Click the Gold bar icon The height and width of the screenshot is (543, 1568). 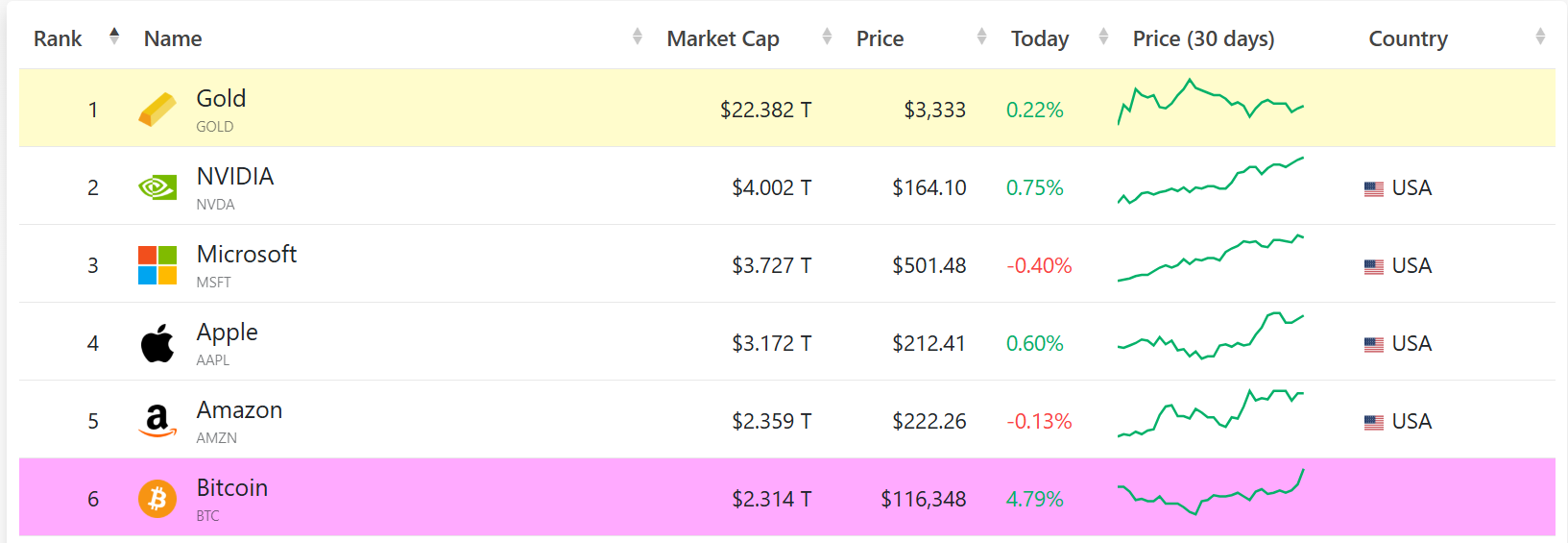pos(157,110)
